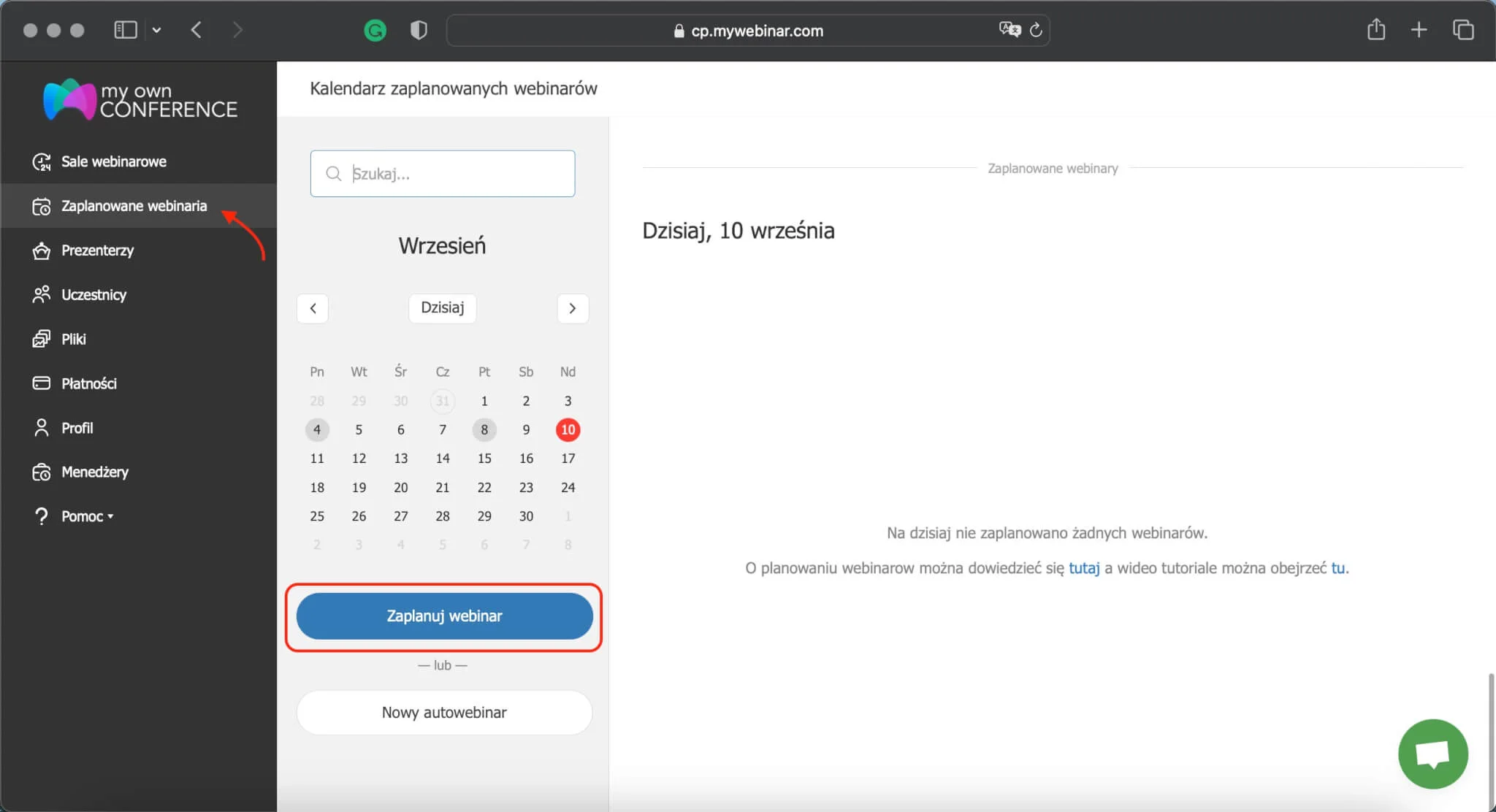Expand the Pomoc dropdown

tap(83, 516)
